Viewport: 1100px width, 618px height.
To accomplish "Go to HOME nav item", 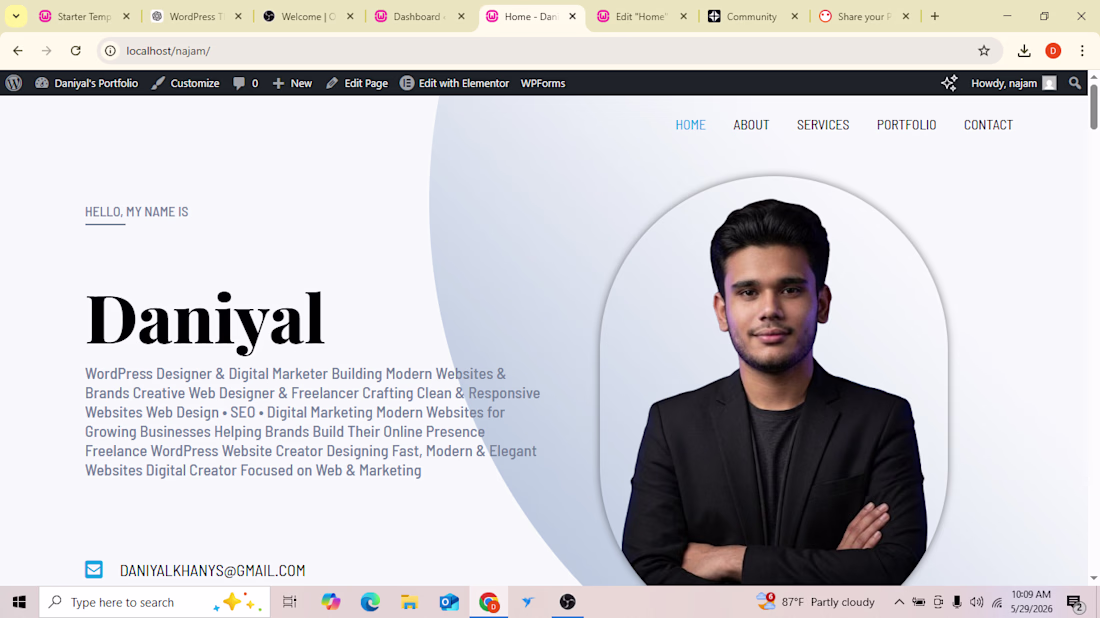I will [690, 125].
